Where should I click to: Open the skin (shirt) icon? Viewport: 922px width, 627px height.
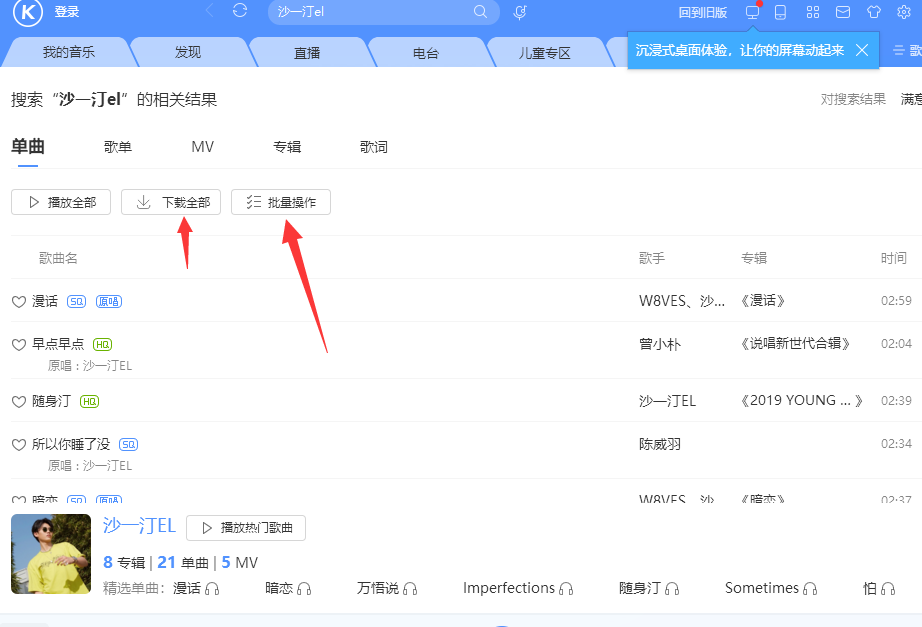click(874, 12)
